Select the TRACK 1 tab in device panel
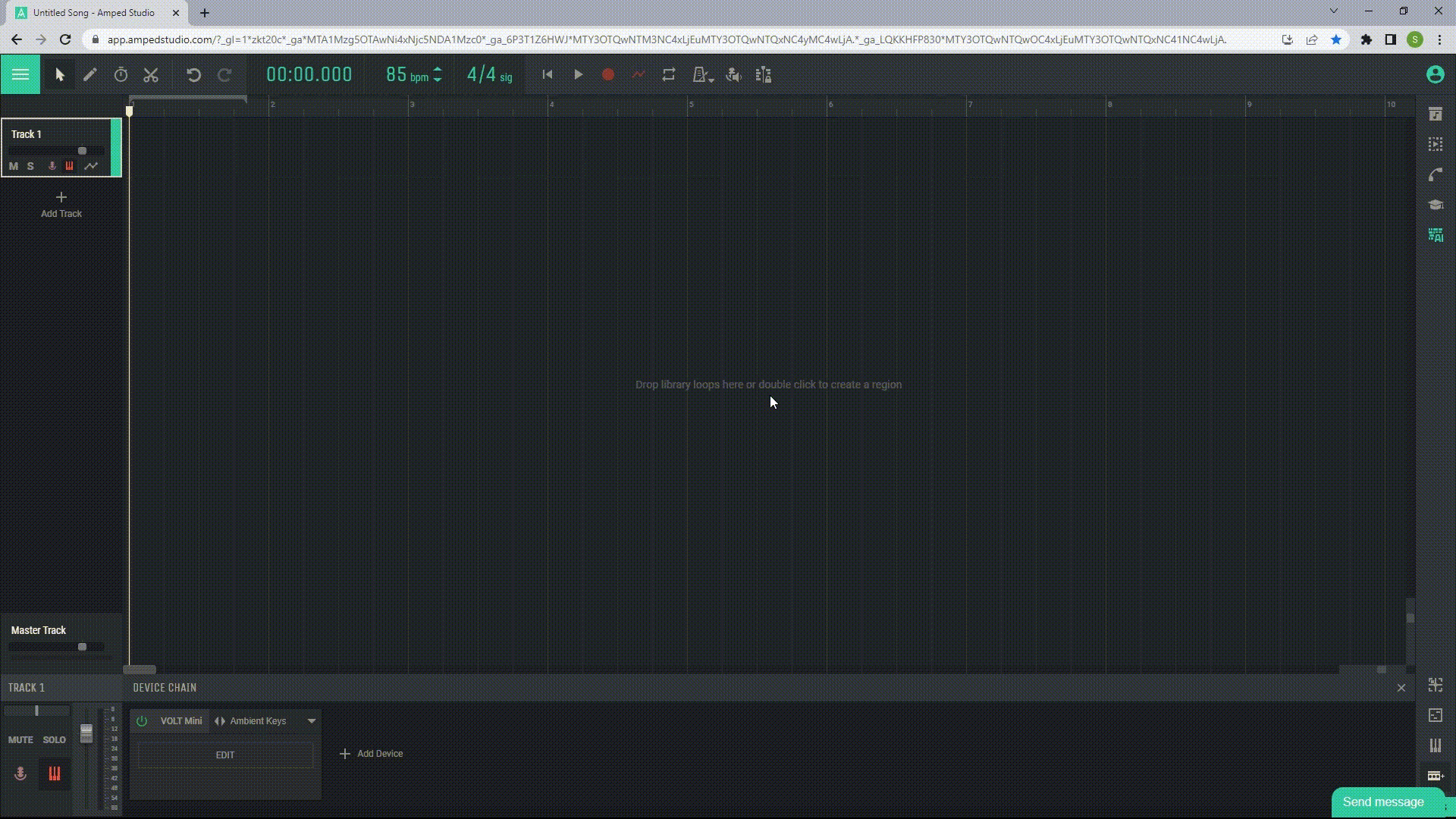 point(26,688)
